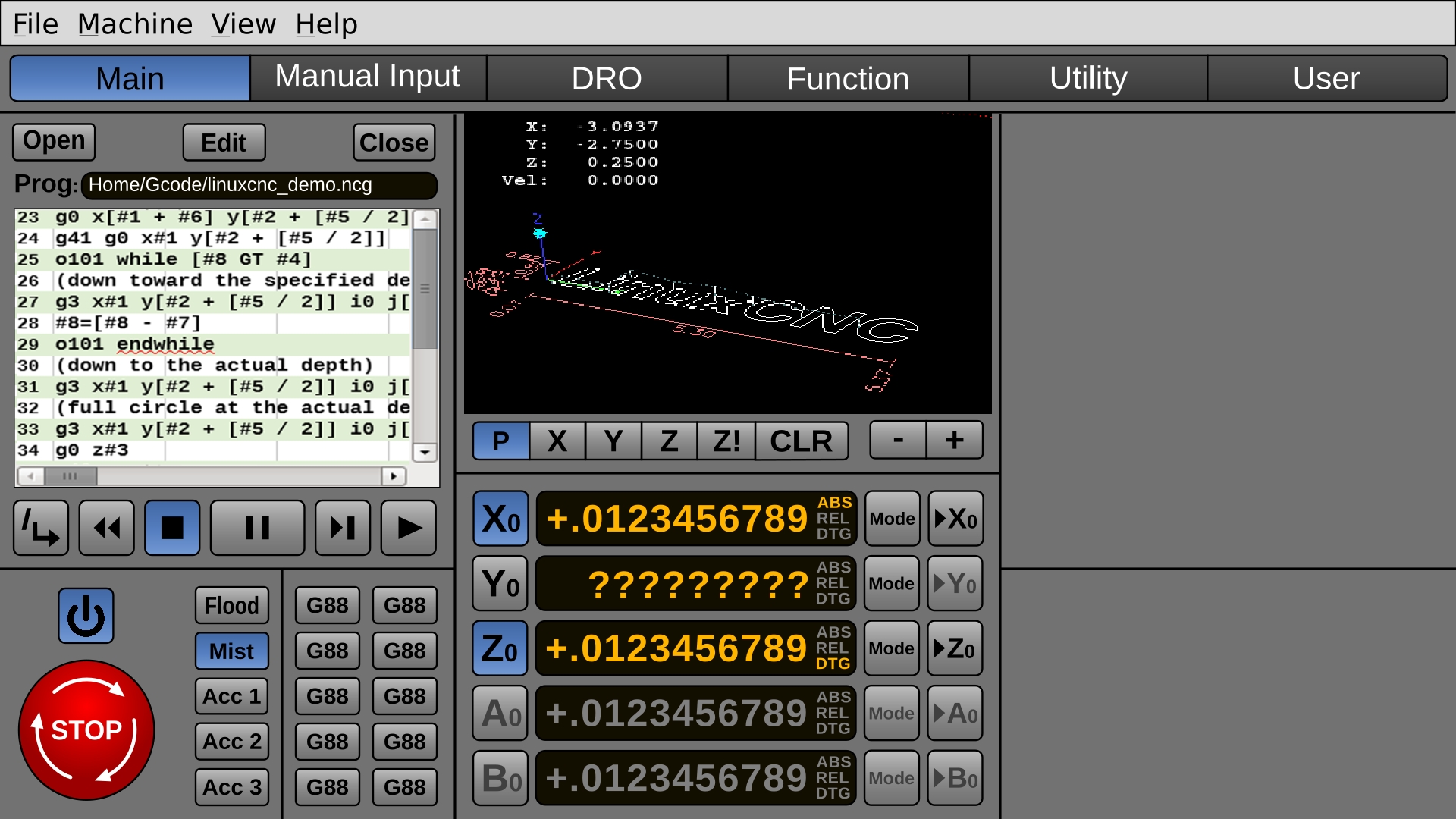This screenshot has width=1456, height=819.
Task: Switch to the Utility tab
Action: click(1088, 77)
